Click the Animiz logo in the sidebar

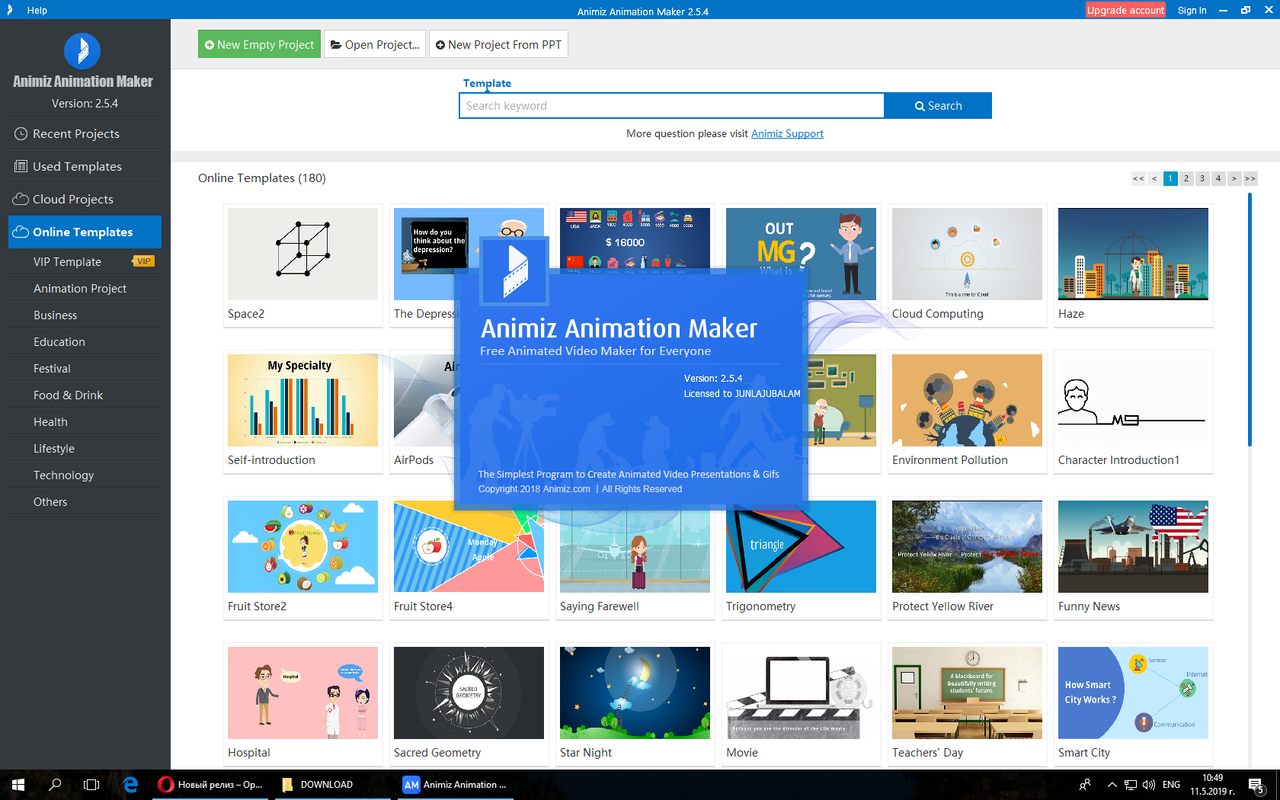[x=82, y=50]
